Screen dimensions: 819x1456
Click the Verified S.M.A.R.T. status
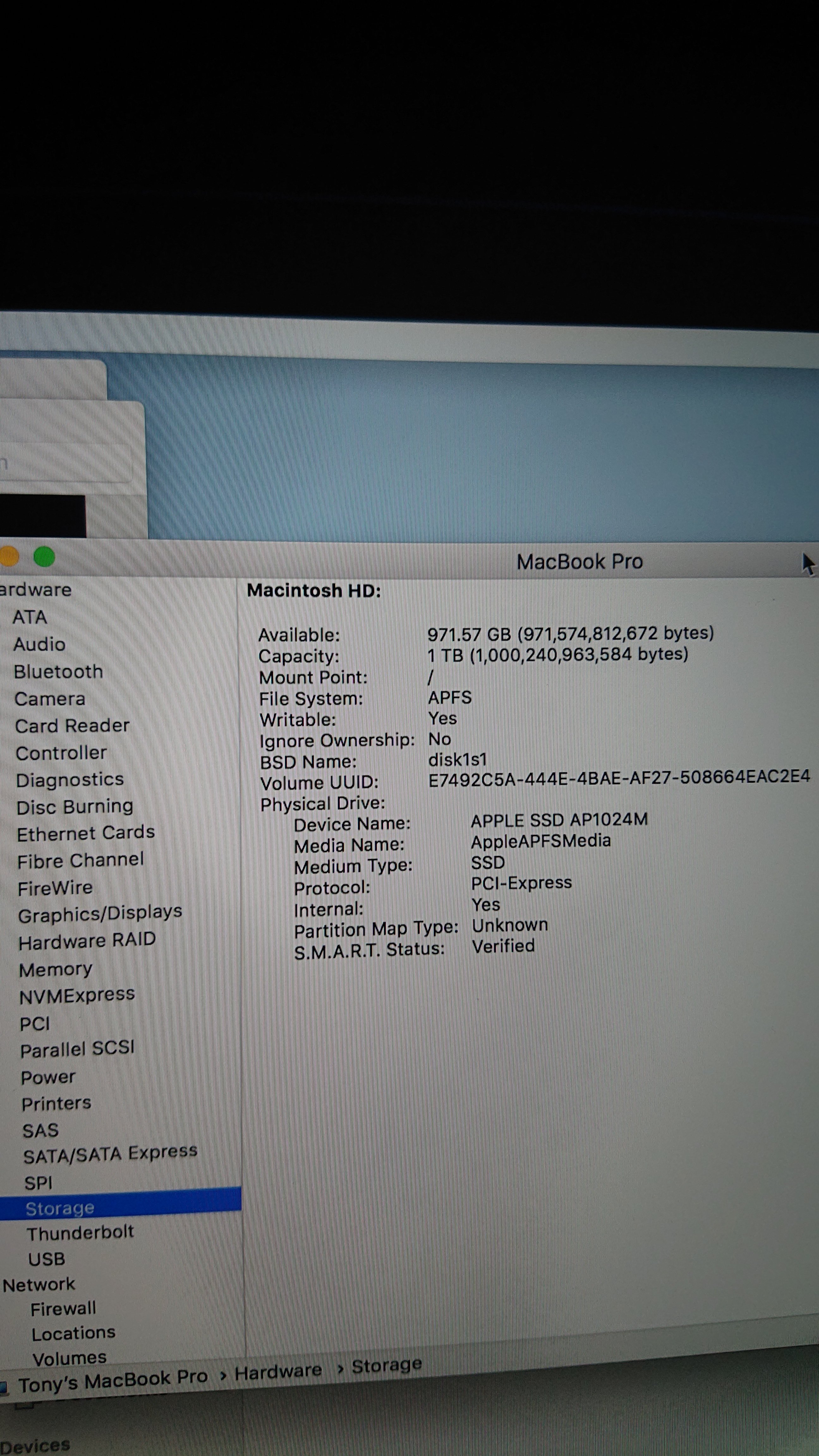503,946
